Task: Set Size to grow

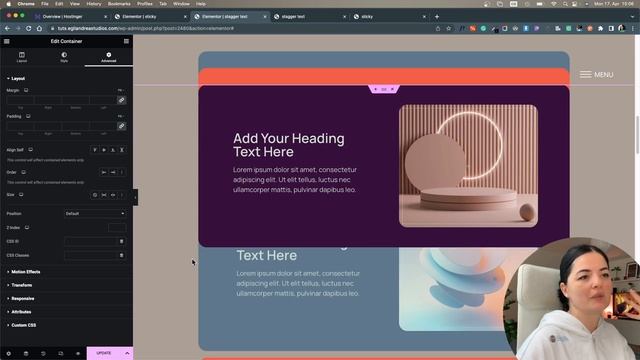Action: [x=104, y=195]
